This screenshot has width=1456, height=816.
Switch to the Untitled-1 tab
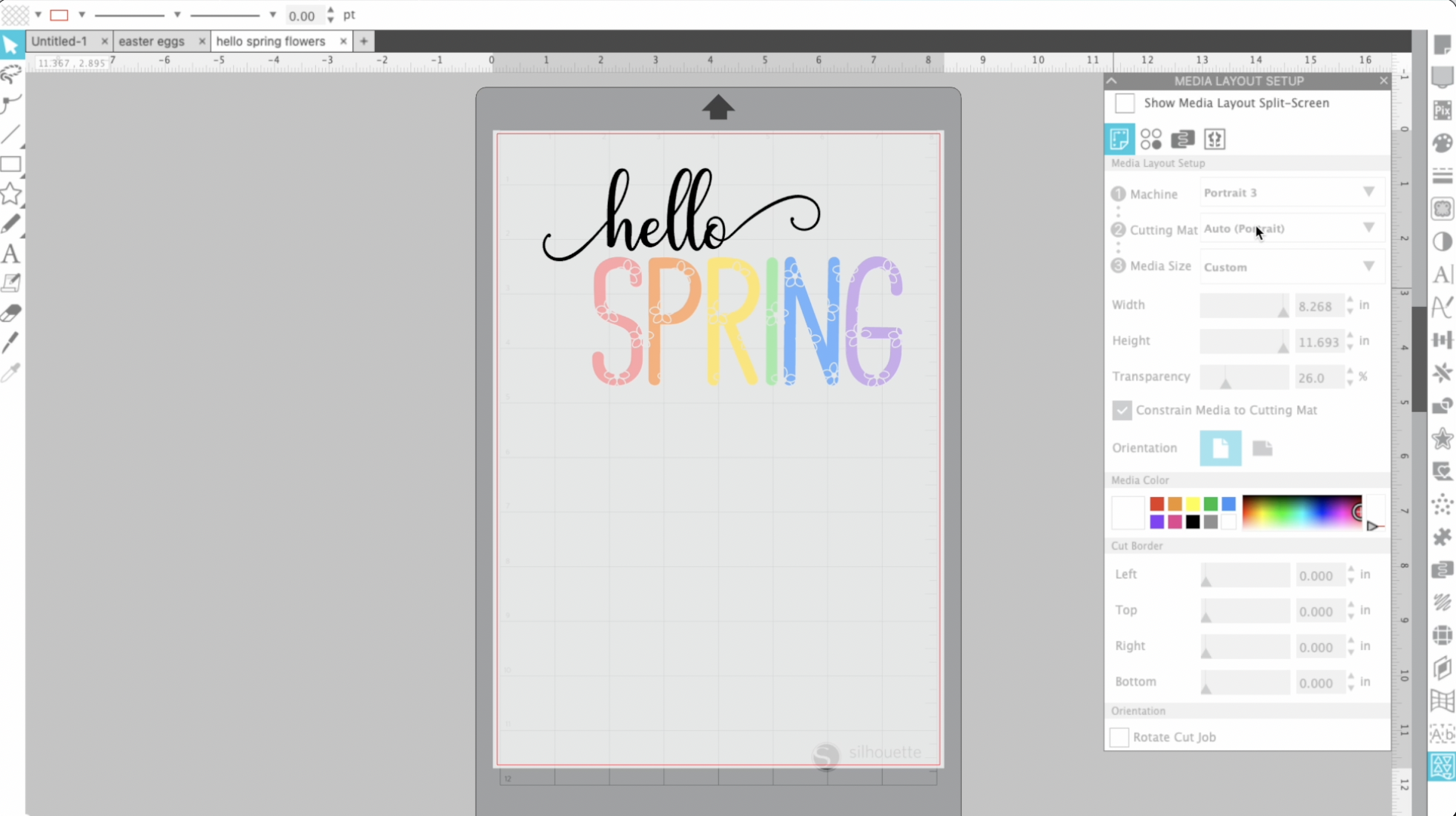point(60,41)
